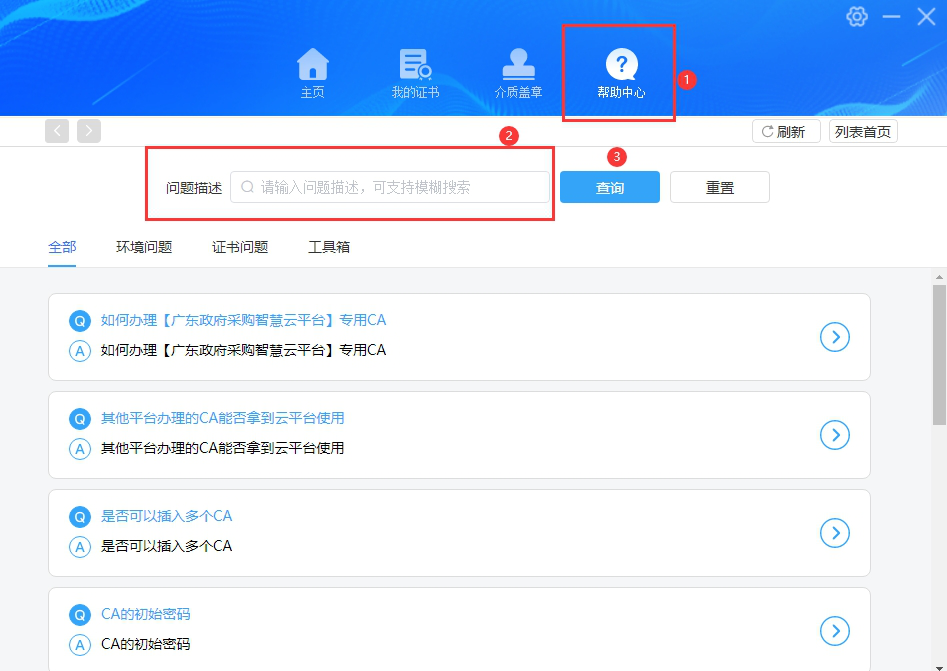Viewport: 947px width, 671px height.
Task: Open question link 其他平台办理的CA能否拿到云平台使用
Action: click(x=222, y=418)
